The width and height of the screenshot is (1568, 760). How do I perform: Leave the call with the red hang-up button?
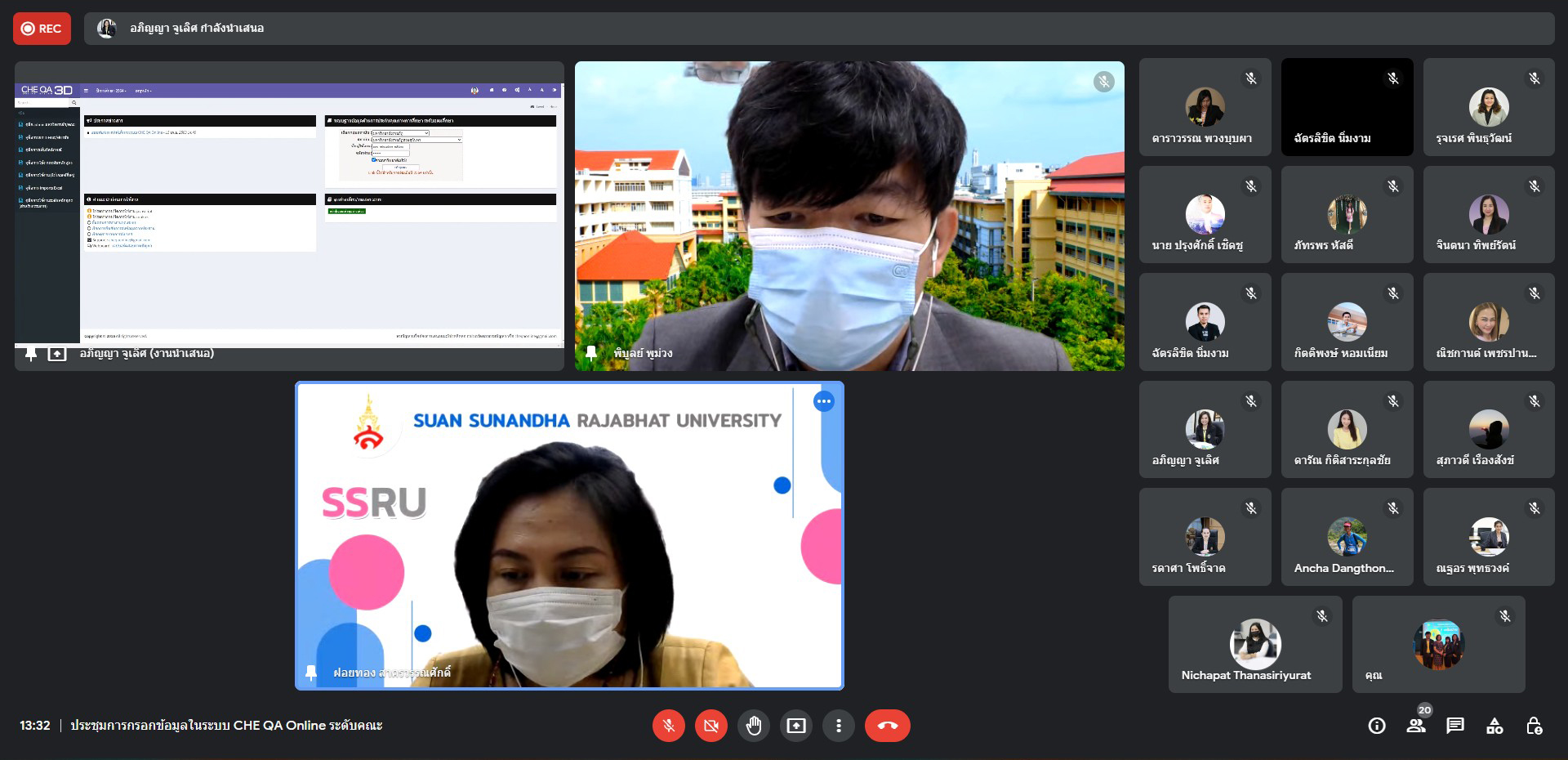pos(887,726)
